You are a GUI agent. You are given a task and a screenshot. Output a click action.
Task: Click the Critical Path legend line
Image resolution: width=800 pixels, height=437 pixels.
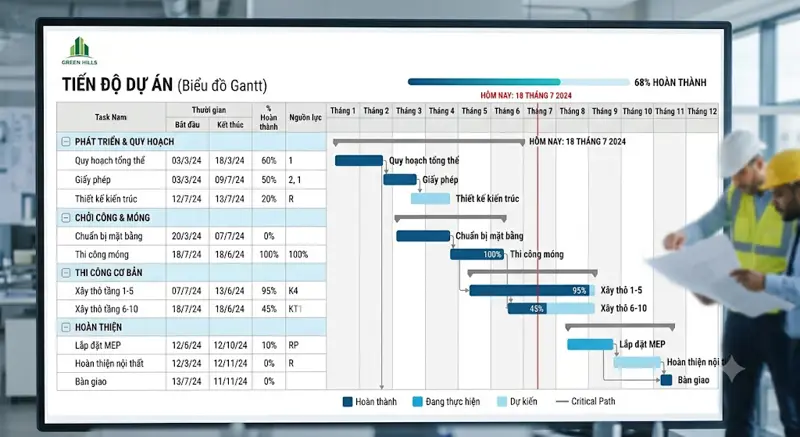click(x=562, y=402)
